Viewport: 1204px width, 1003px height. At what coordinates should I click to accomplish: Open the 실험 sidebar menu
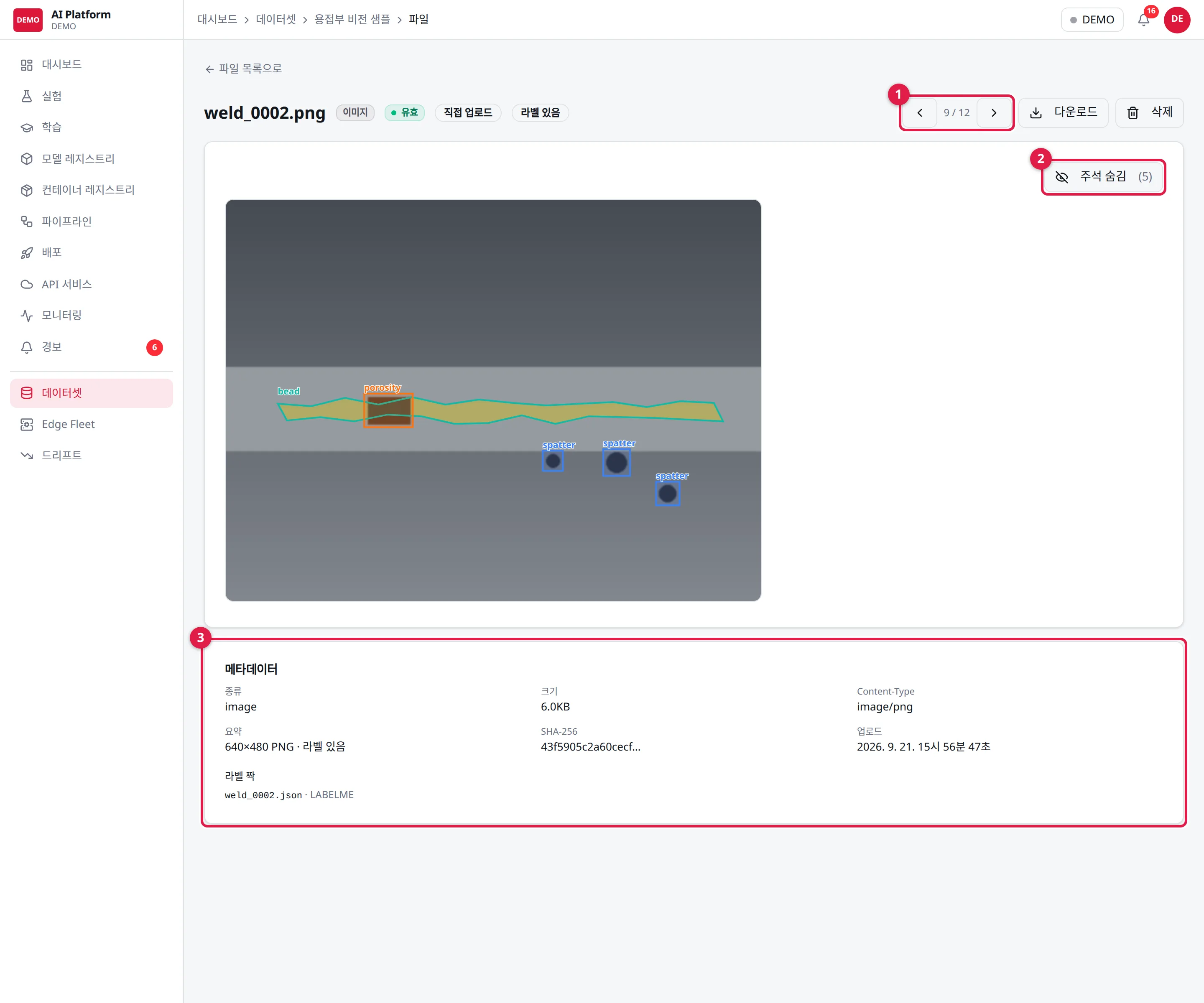pos(92,96)
